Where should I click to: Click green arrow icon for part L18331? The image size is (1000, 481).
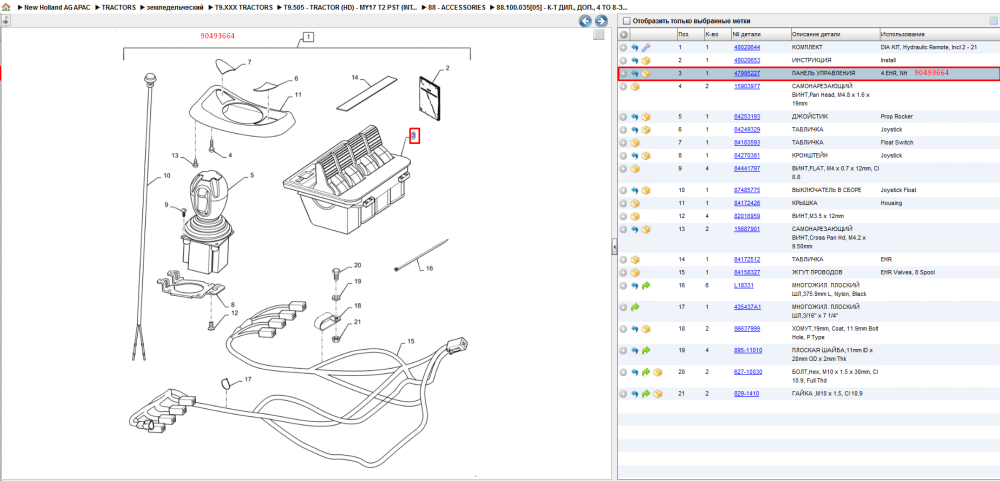click(x=645, y=286)
